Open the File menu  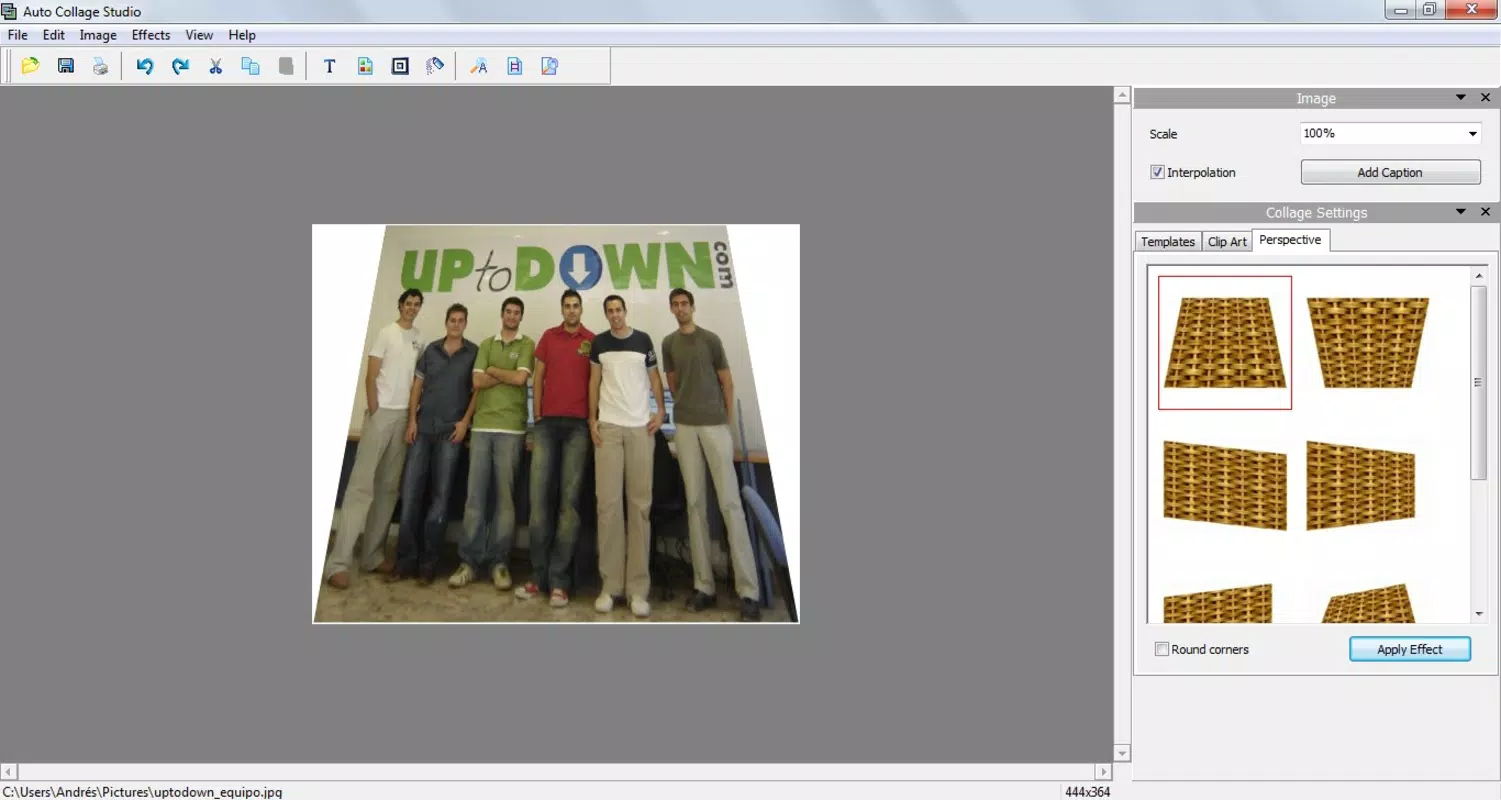(17, 35)
